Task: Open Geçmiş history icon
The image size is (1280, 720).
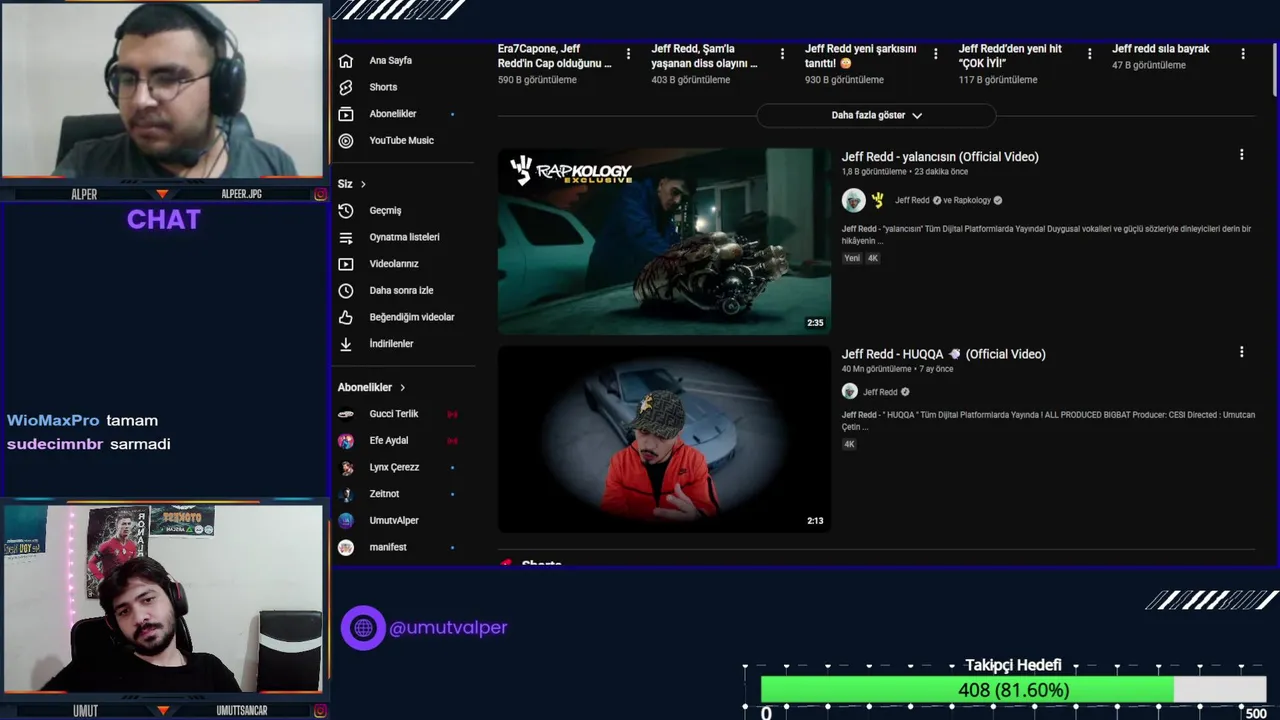Action: click(346, 211)
